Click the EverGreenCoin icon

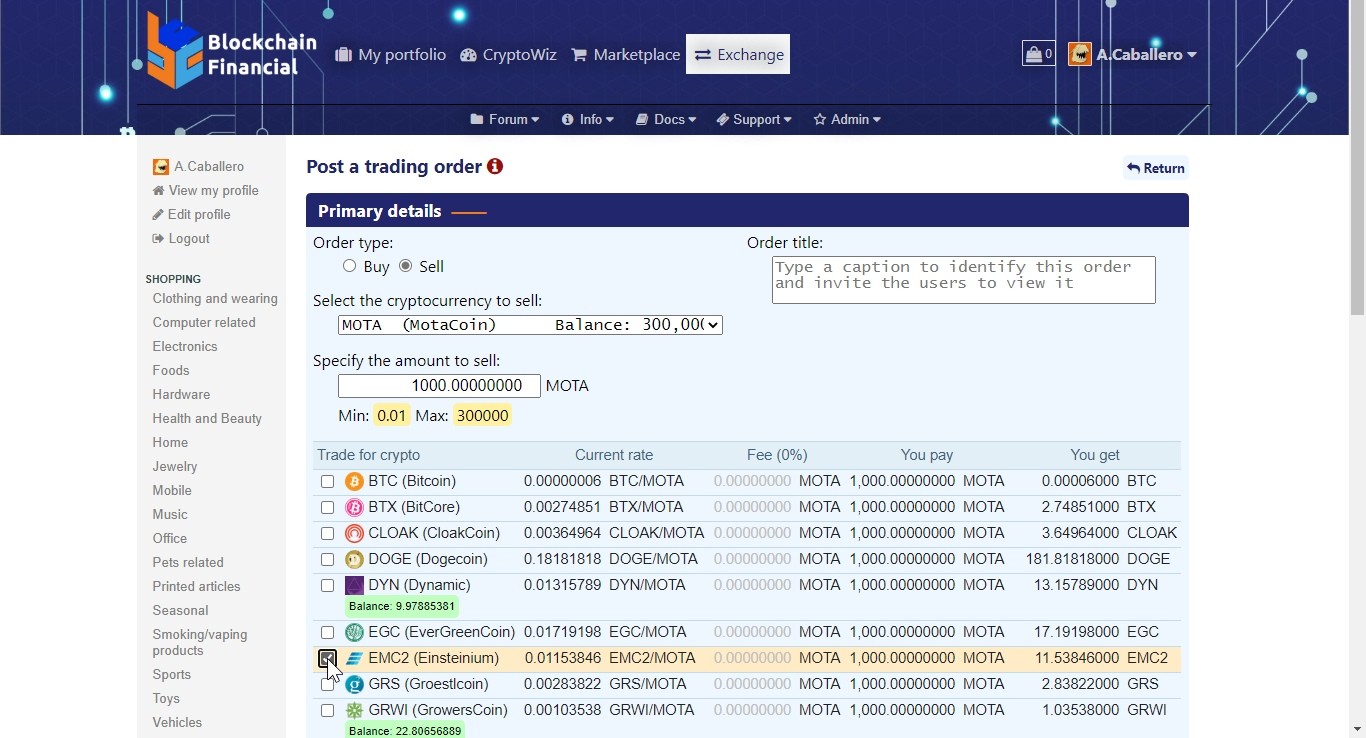[354, 633]
